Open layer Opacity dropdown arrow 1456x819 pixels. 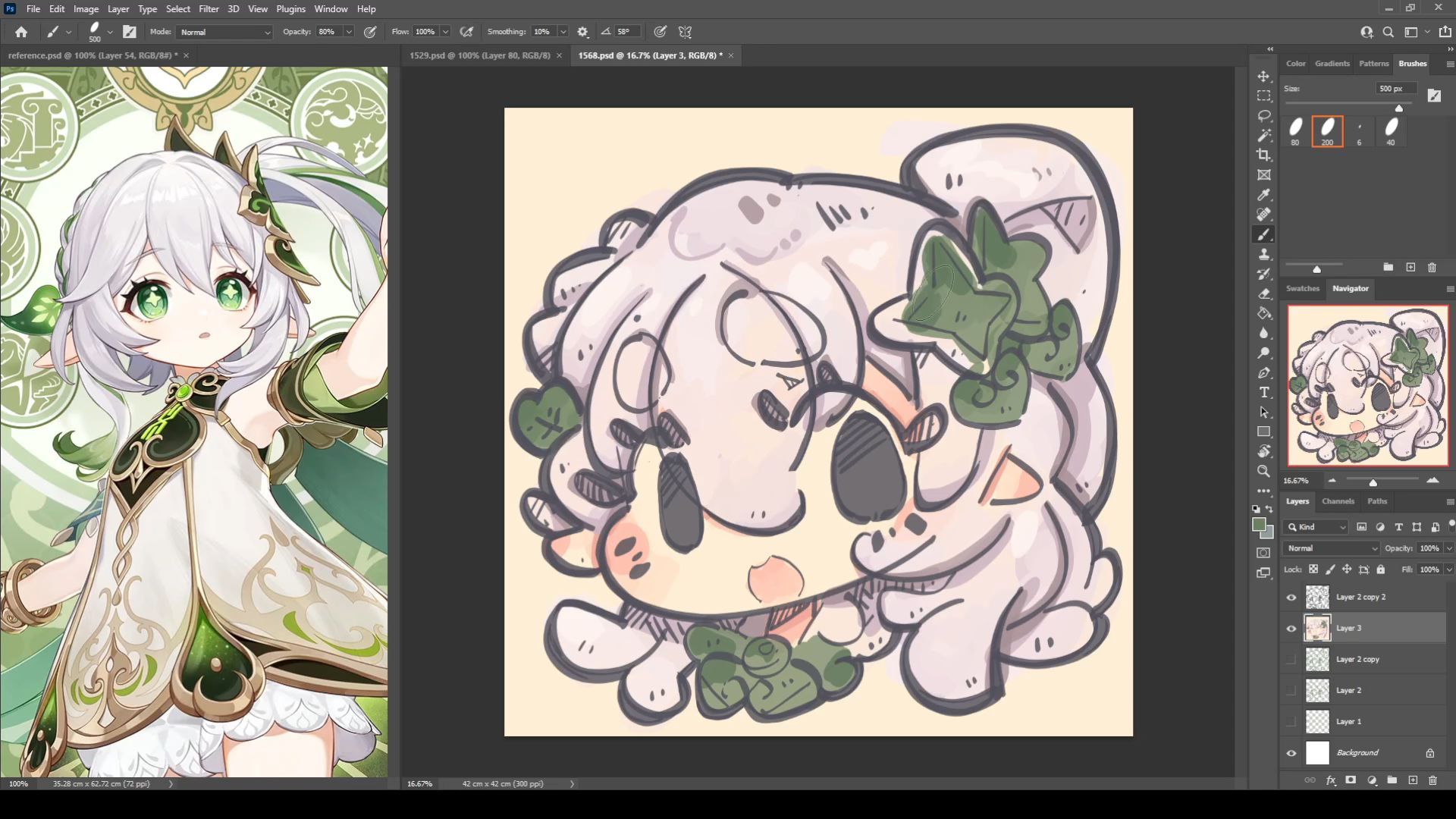tap(1449, 548)
